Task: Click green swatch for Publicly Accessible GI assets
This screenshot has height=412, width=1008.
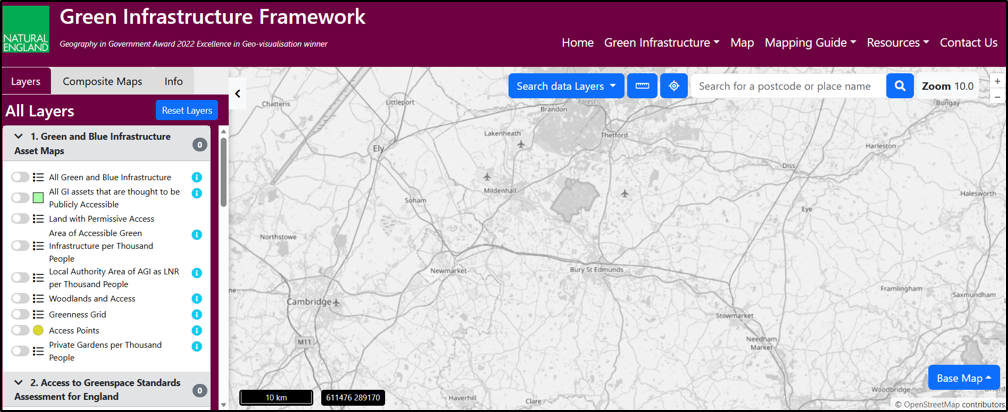Action: pos(39,198)
